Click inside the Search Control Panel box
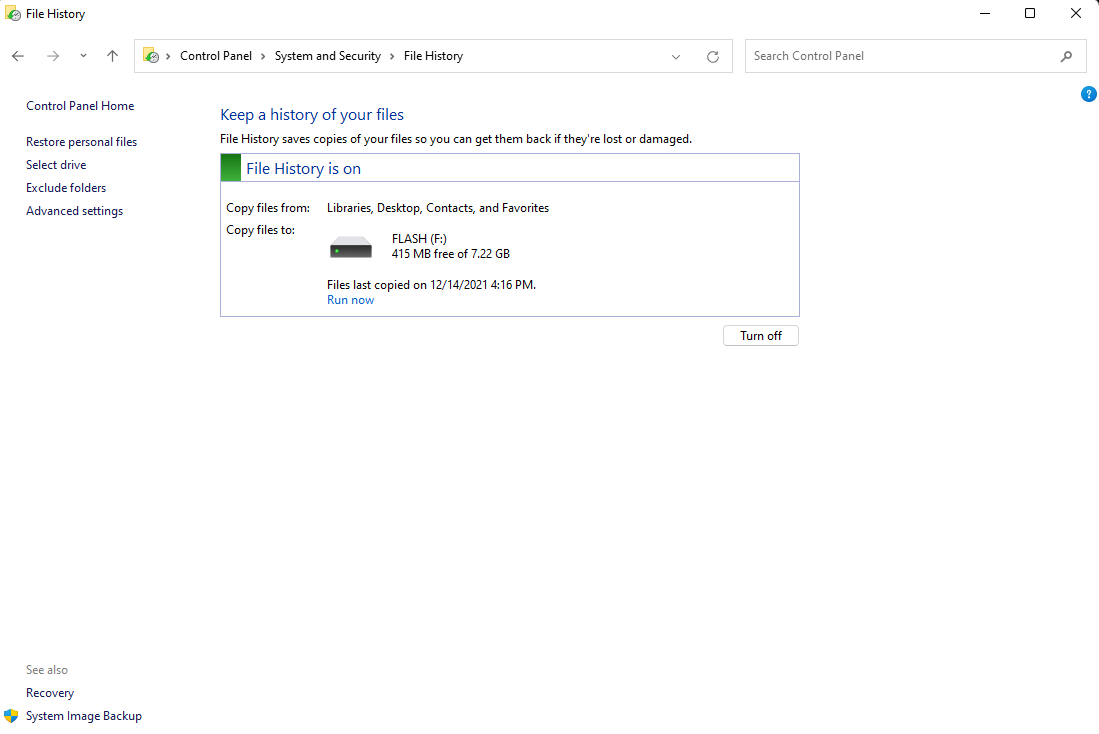 pos(900,56)
